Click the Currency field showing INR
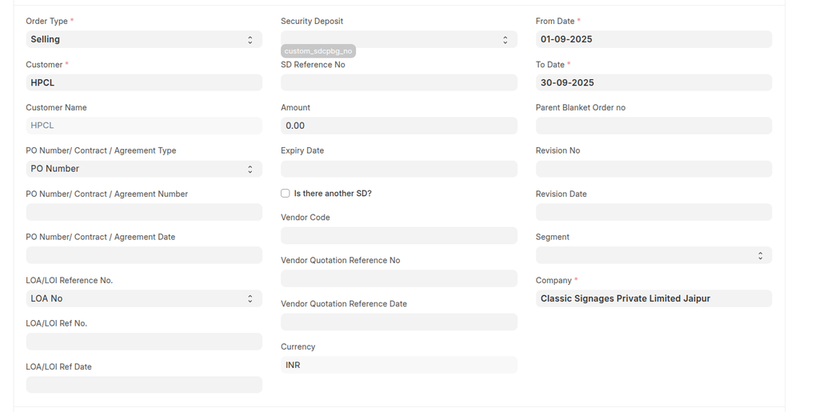 tap(398, 365)
